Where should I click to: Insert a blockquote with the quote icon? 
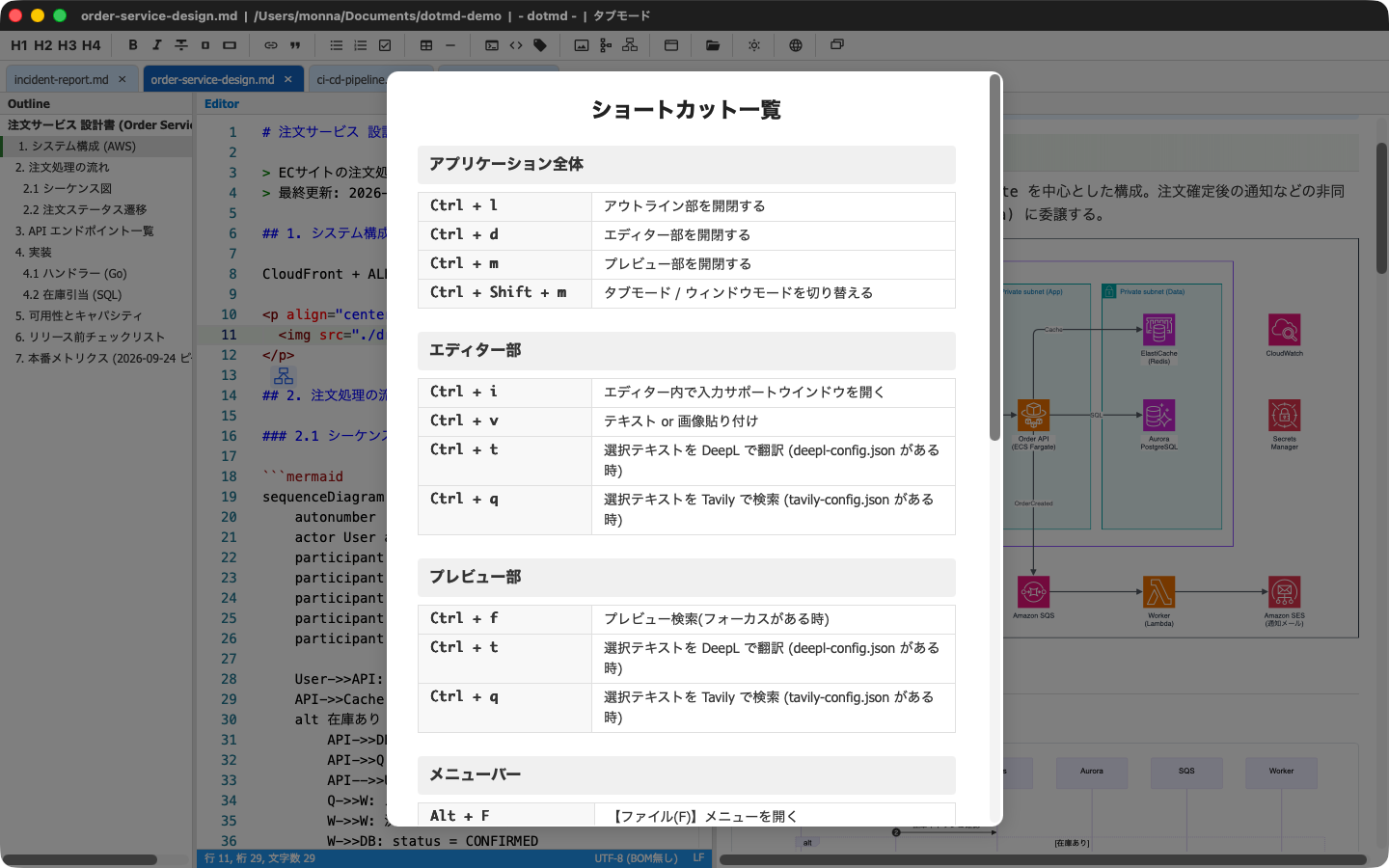coord(295,45)
